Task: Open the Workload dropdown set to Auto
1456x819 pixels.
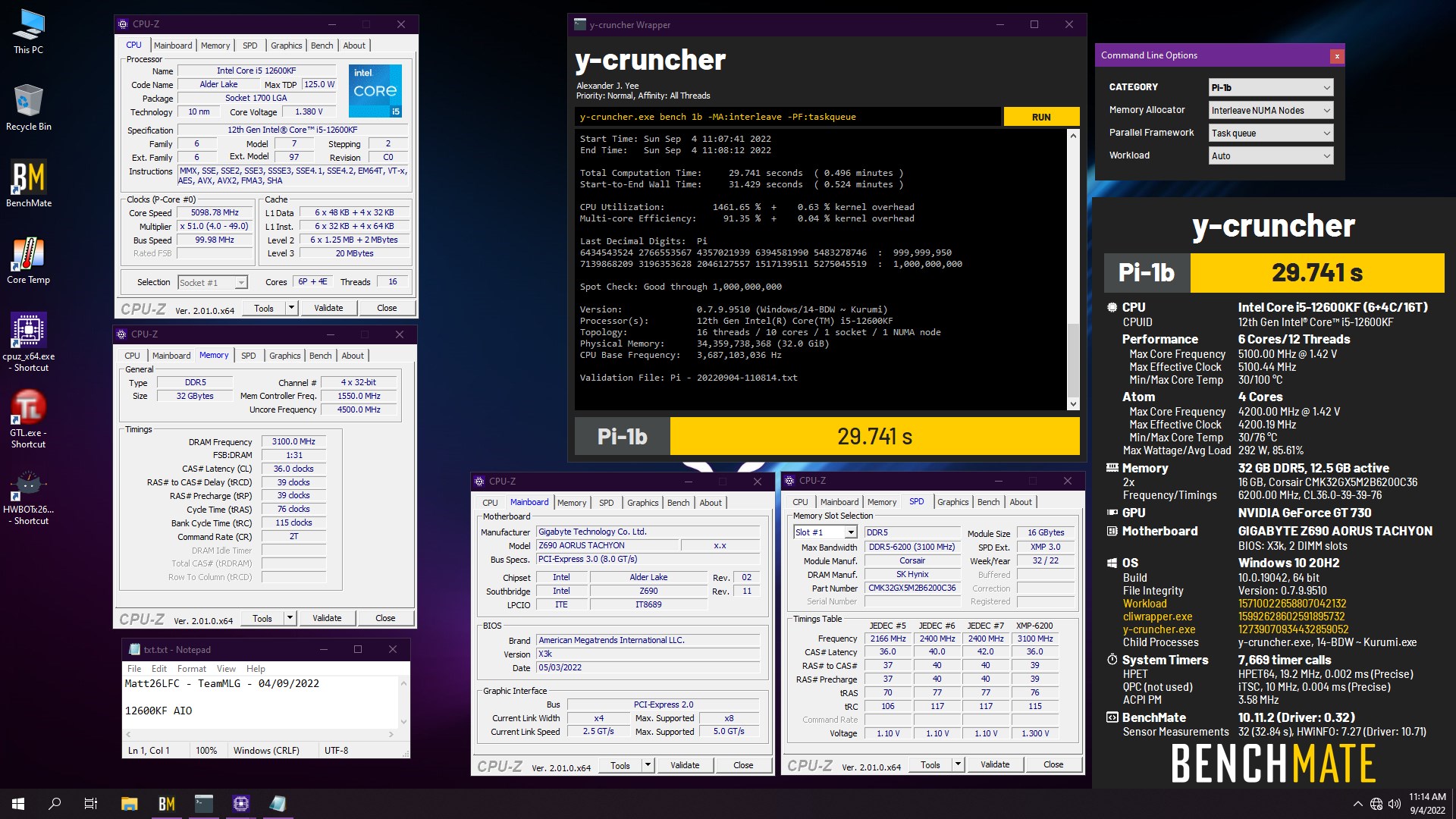Action: coord(1270,155)
